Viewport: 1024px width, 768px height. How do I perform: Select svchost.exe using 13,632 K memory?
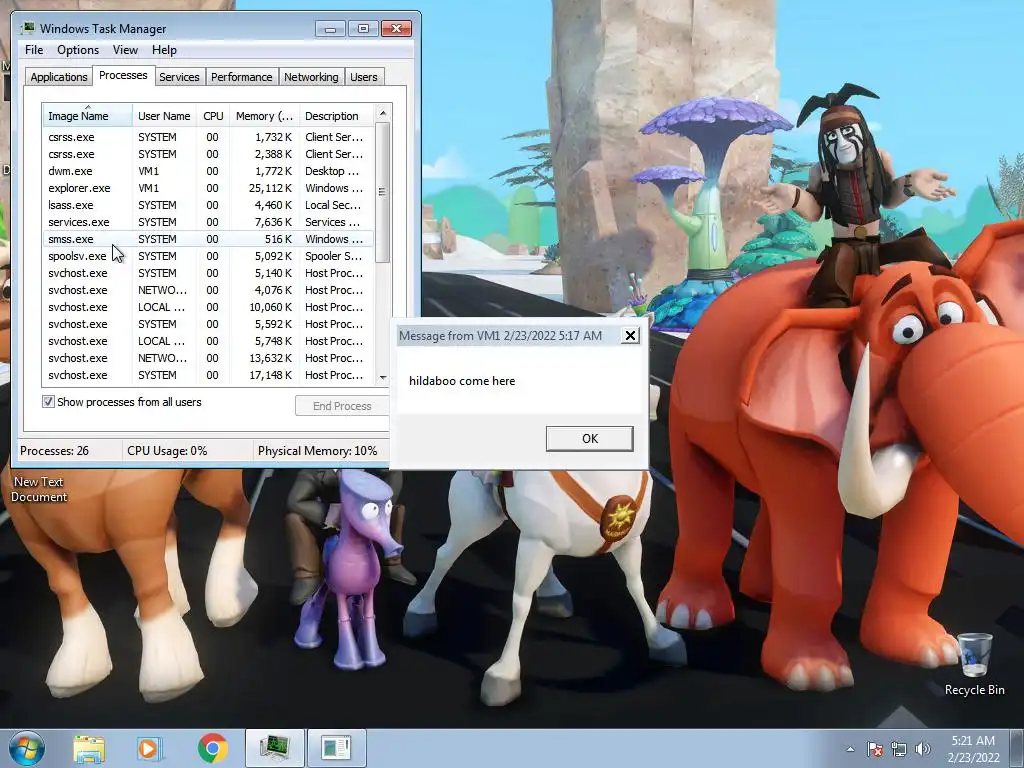click(208, 358)
